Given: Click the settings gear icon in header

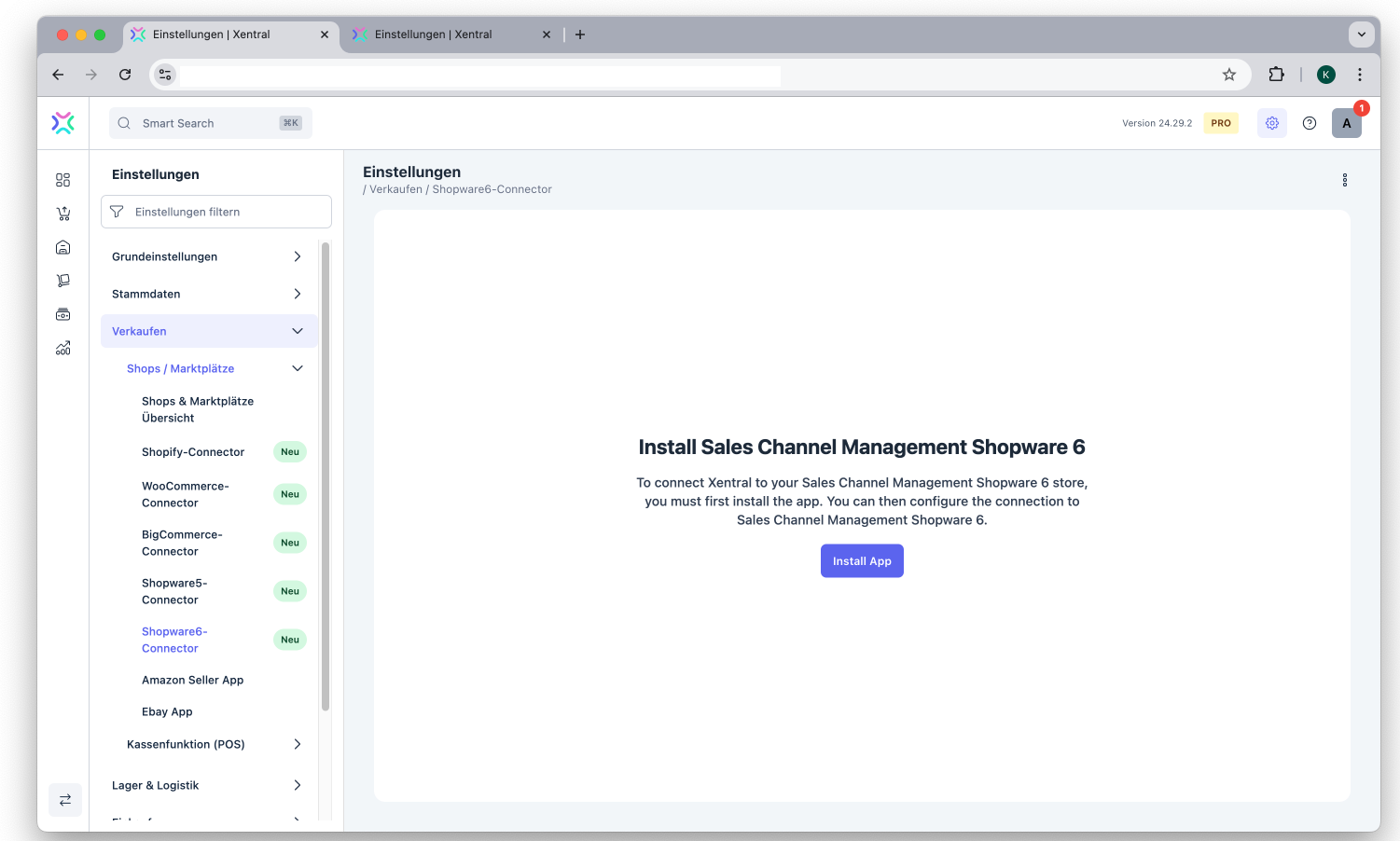Looking at the screenshot, I should click(1271, 123).
